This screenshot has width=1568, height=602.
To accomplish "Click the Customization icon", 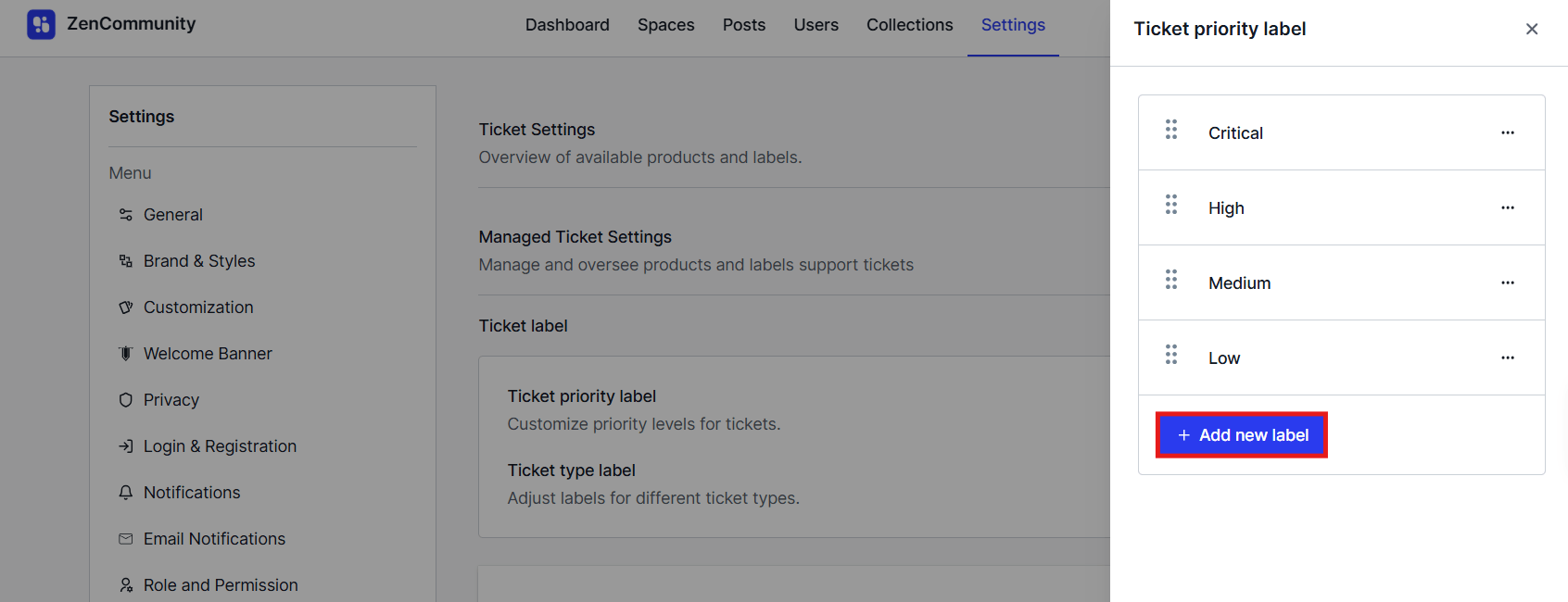I will pos(126,307).
